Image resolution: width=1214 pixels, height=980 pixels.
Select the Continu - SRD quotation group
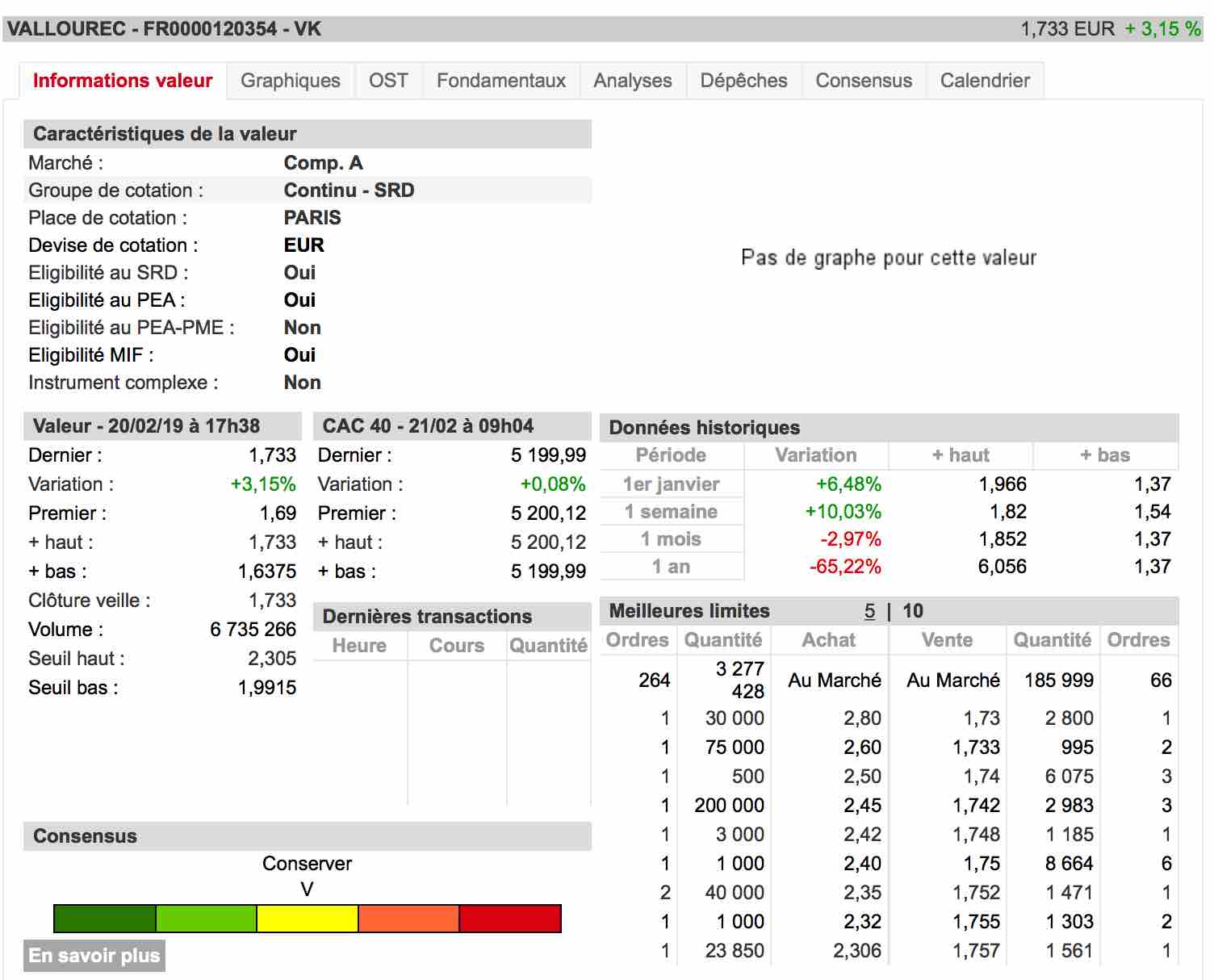pos(349,191)
